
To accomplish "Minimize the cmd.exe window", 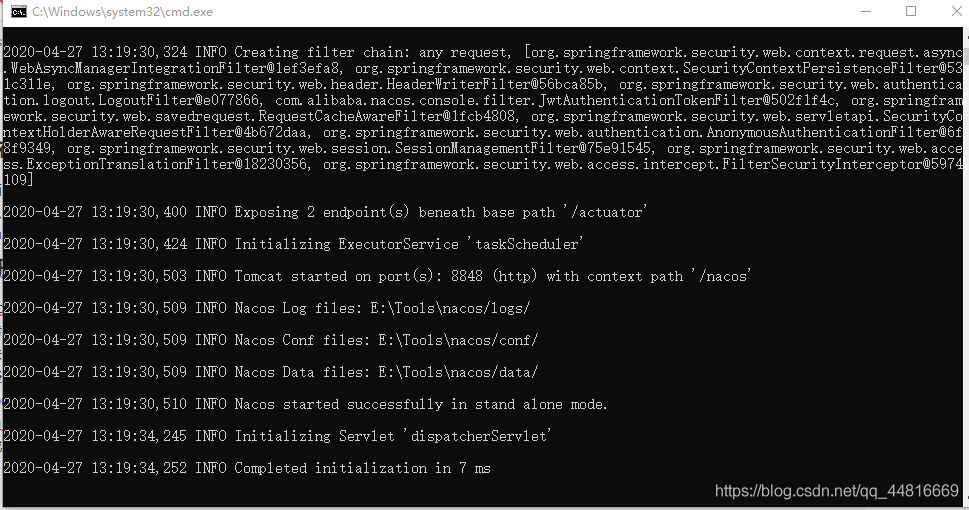I will (866, 12).
